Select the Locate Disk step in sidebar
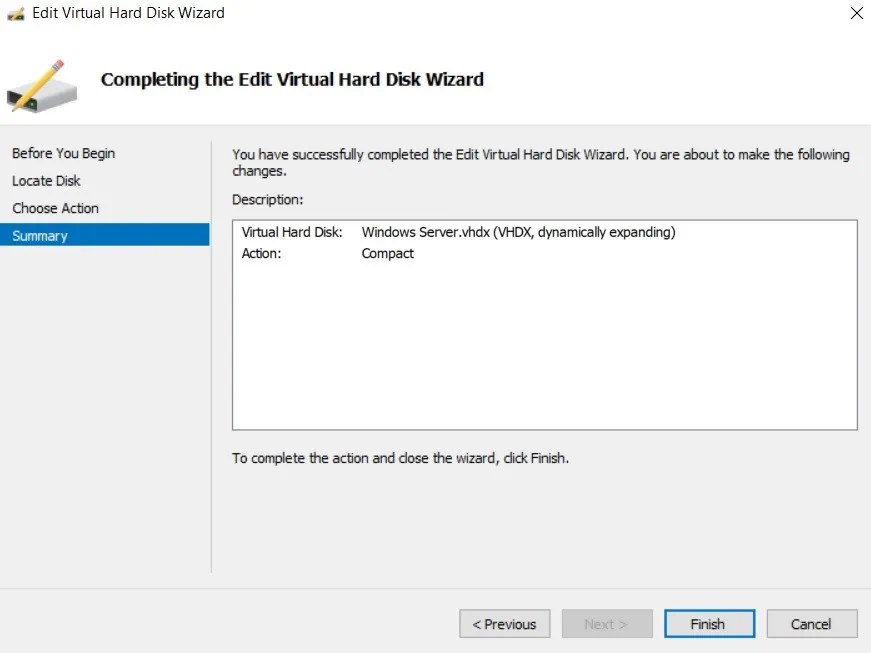 (x=46, y=181)
